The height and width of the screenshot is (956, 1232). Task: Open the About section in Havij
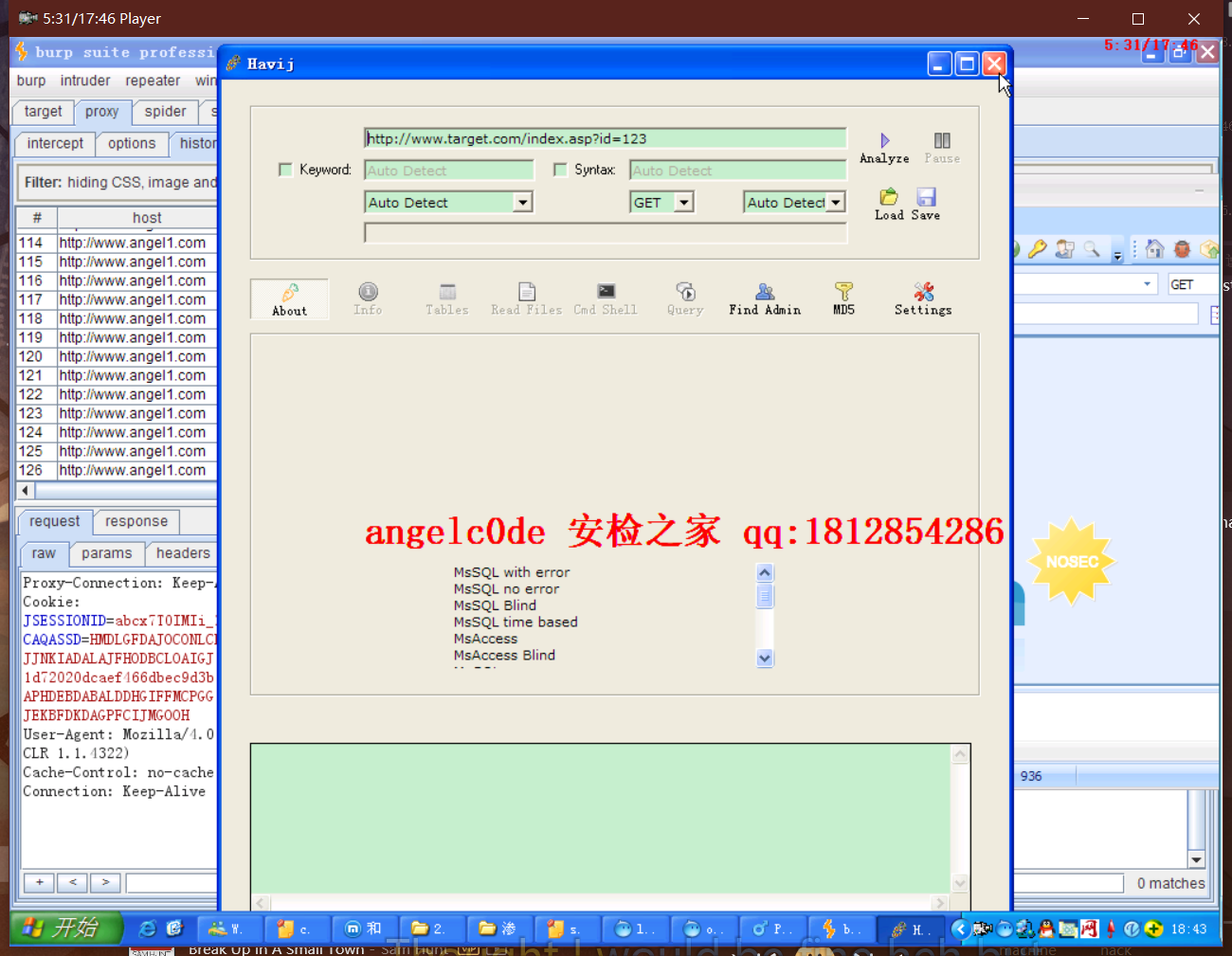point(290,299)
